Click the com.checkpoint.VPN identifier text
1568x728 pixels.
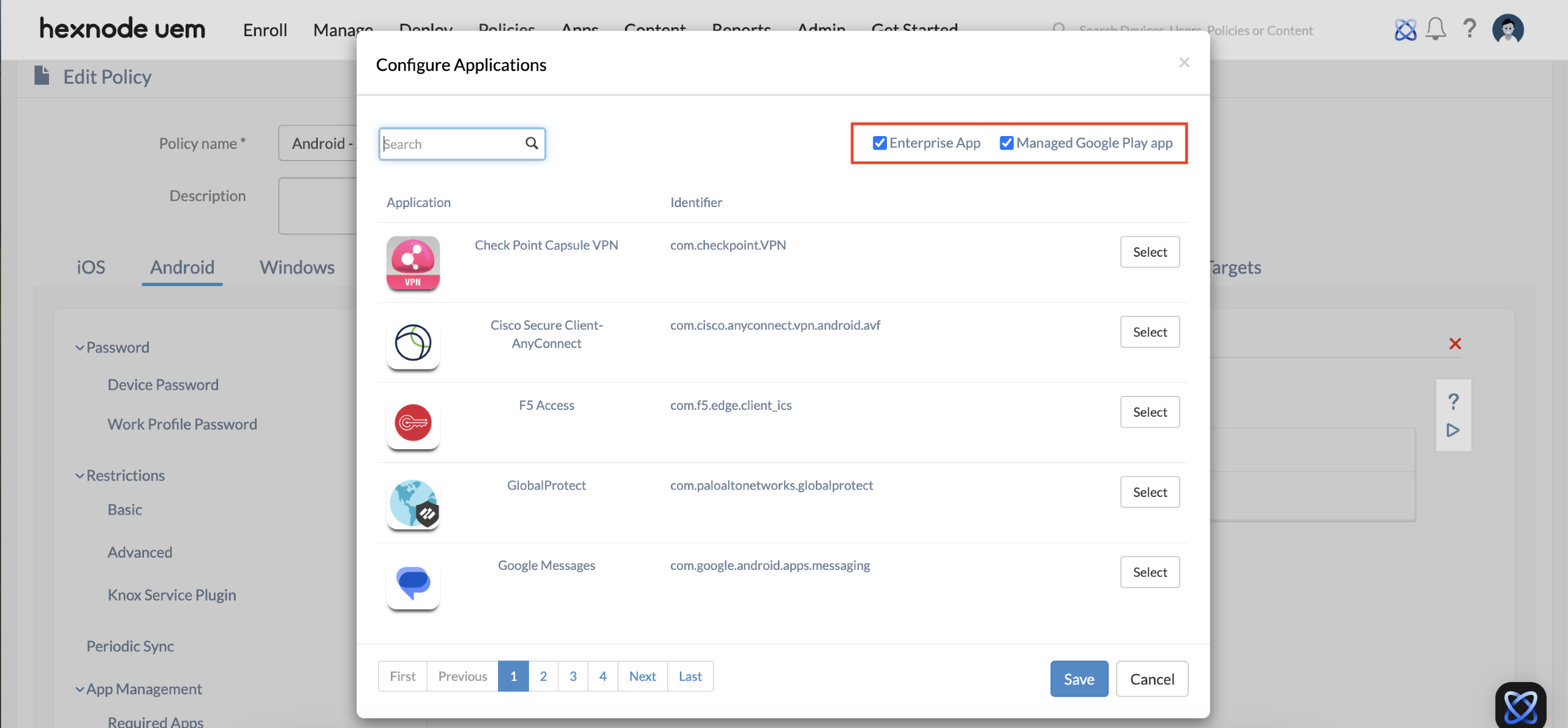[x=728, y=245]
